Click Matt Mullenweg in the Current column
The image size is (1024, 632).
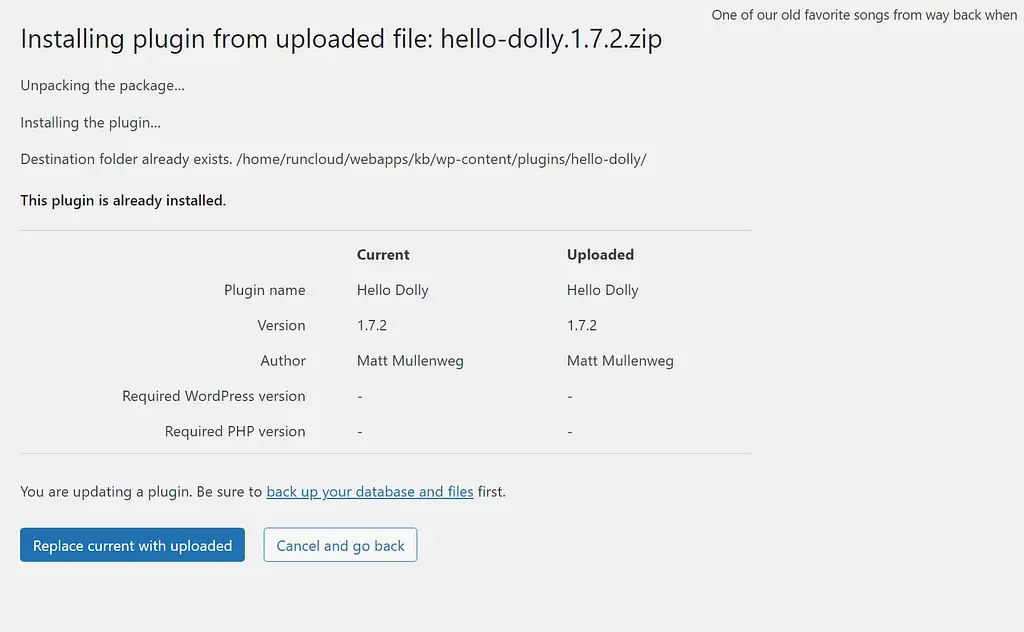(x=410, y=360)
